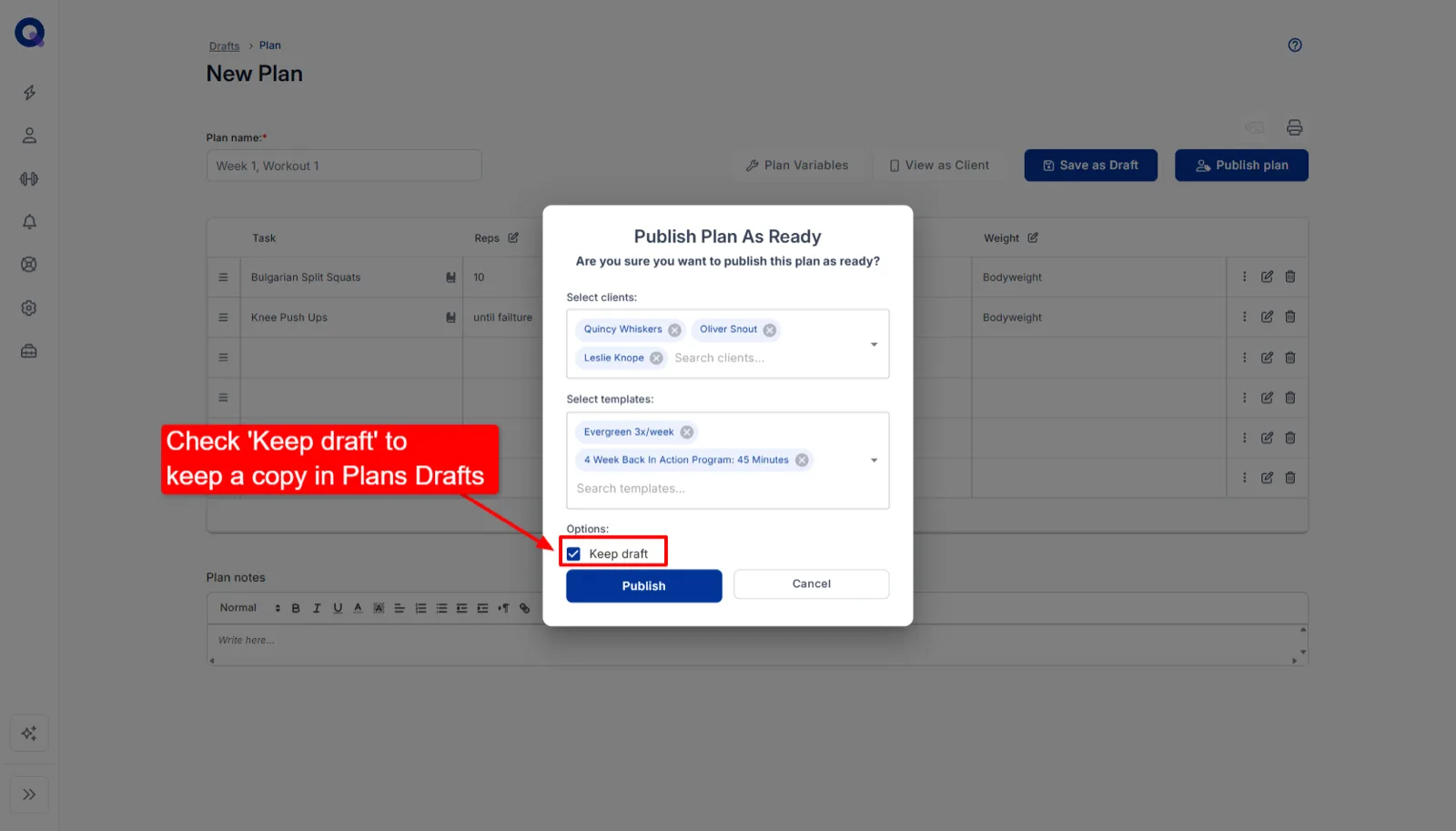
Task: Click the edit icon beside Weight header
Action: point(1033,238)
